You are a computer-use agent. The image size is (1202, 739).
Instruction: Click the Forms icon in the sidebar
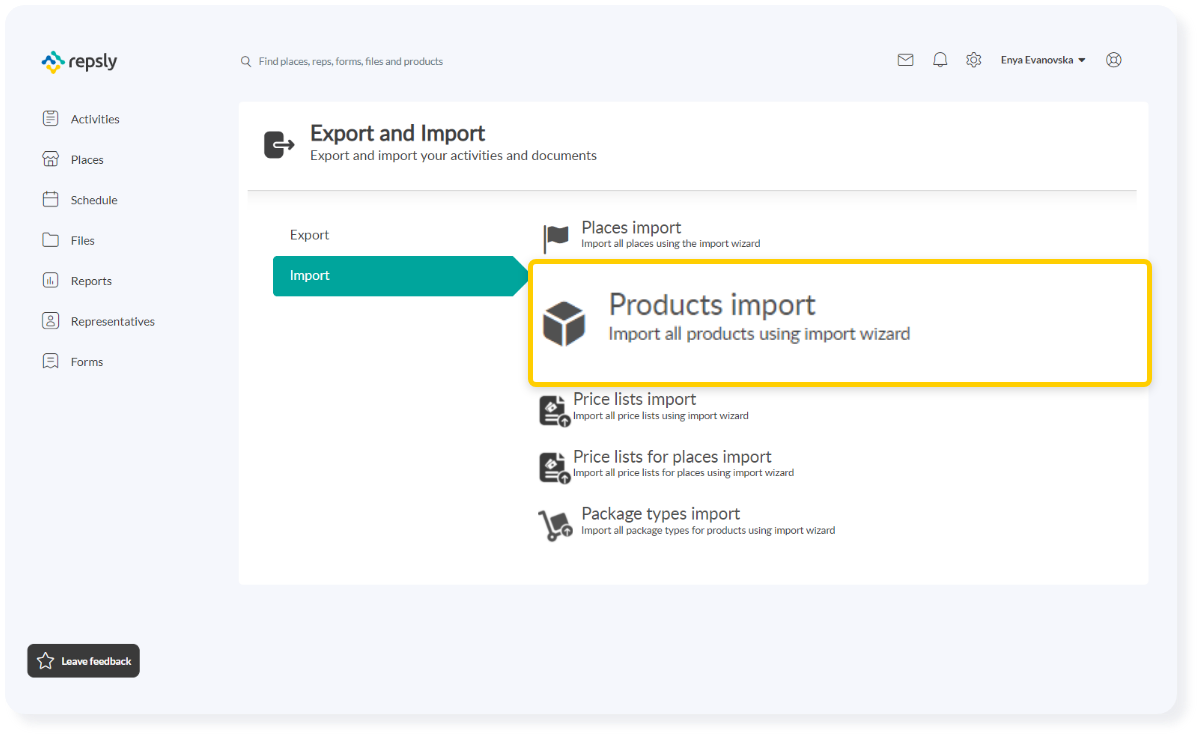click(51, 361)
